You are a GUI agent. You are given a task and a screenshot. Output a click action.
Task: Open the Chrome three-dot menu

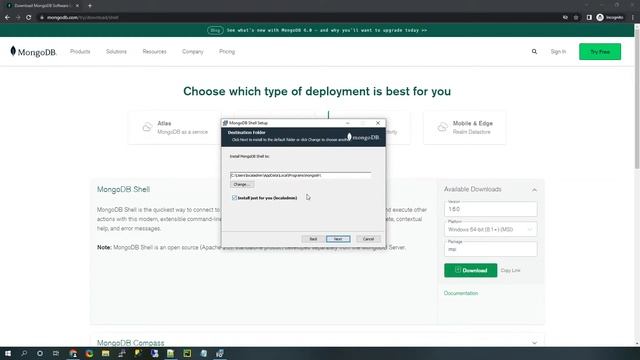633,18
